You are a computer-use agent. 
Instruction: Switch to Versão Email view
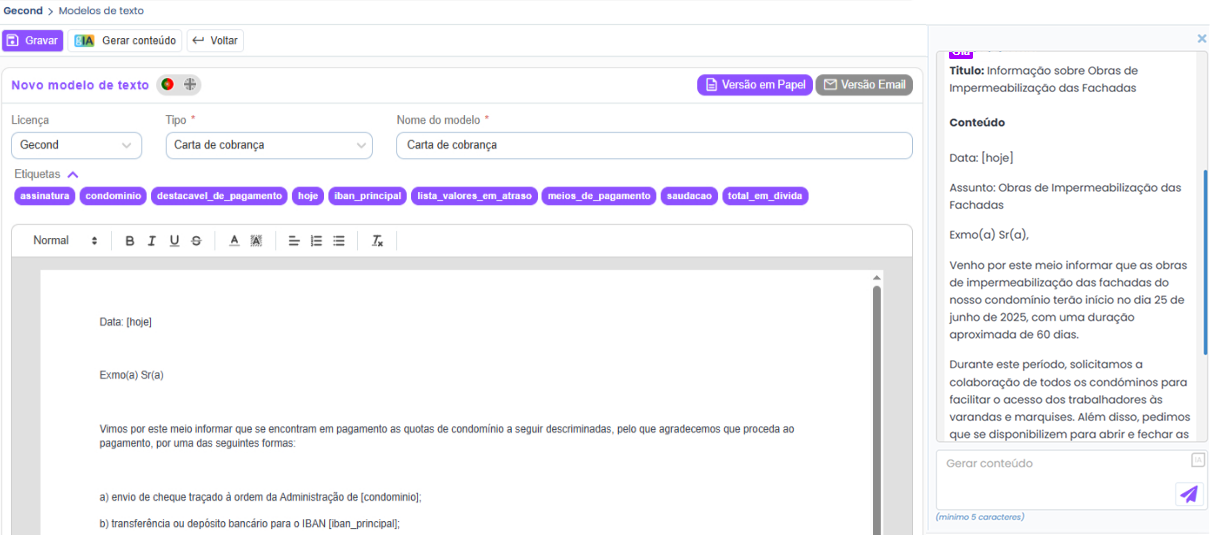[x=864, y=85]
